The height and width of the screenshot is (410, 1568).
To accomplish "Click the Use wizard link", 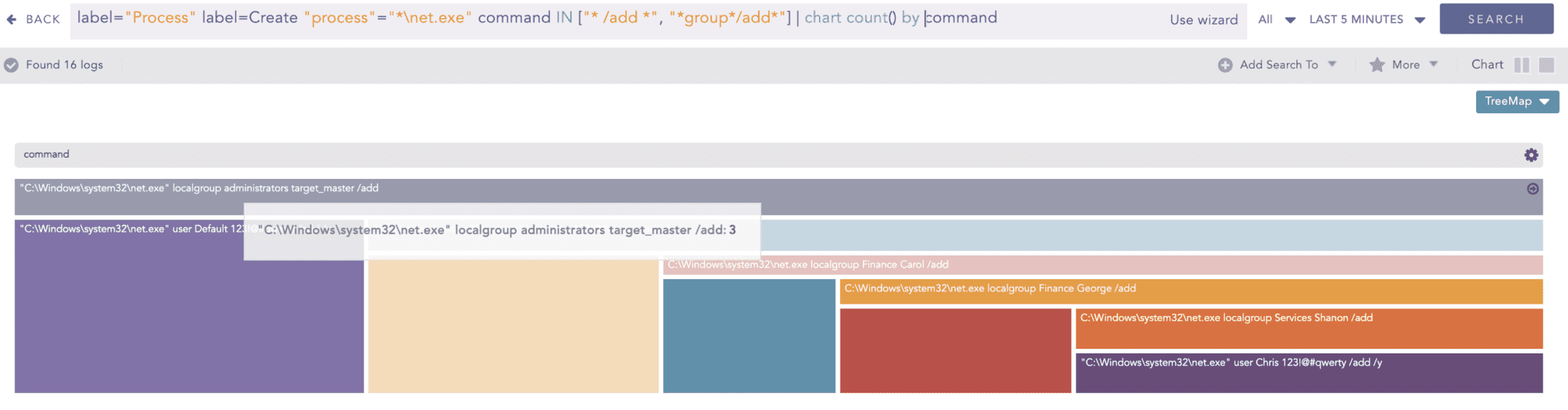I will pyautogui.click(x=1204, y=20).
